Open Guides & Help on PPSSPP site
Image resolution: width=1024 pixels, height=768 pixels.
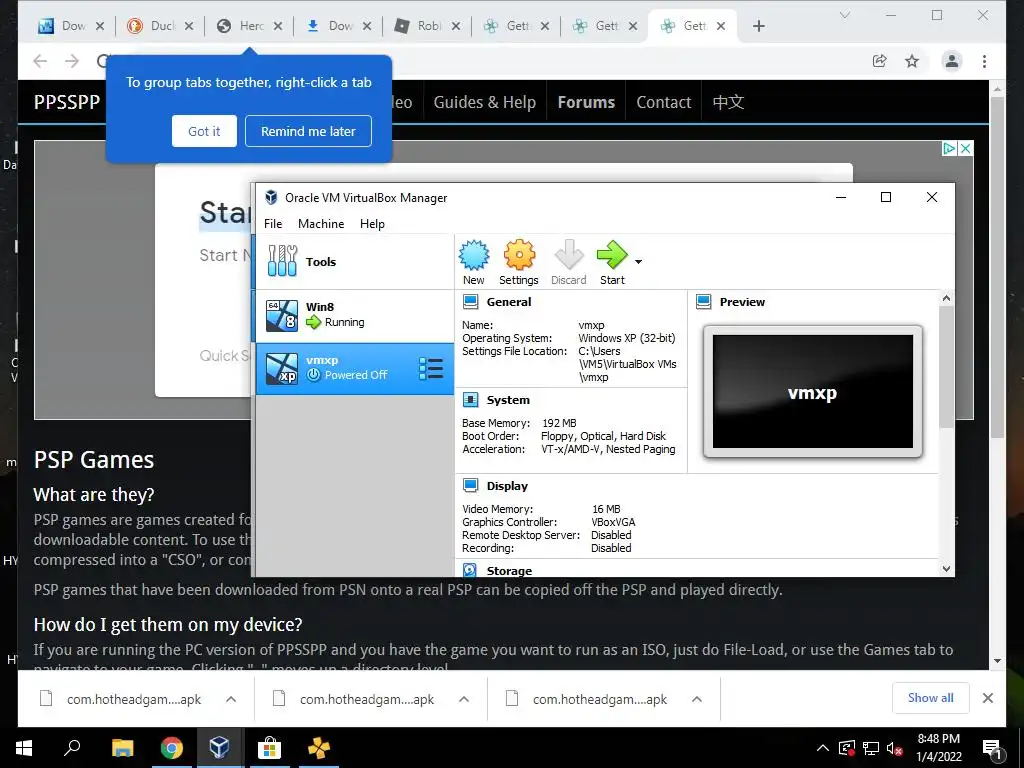pos(485,102)
